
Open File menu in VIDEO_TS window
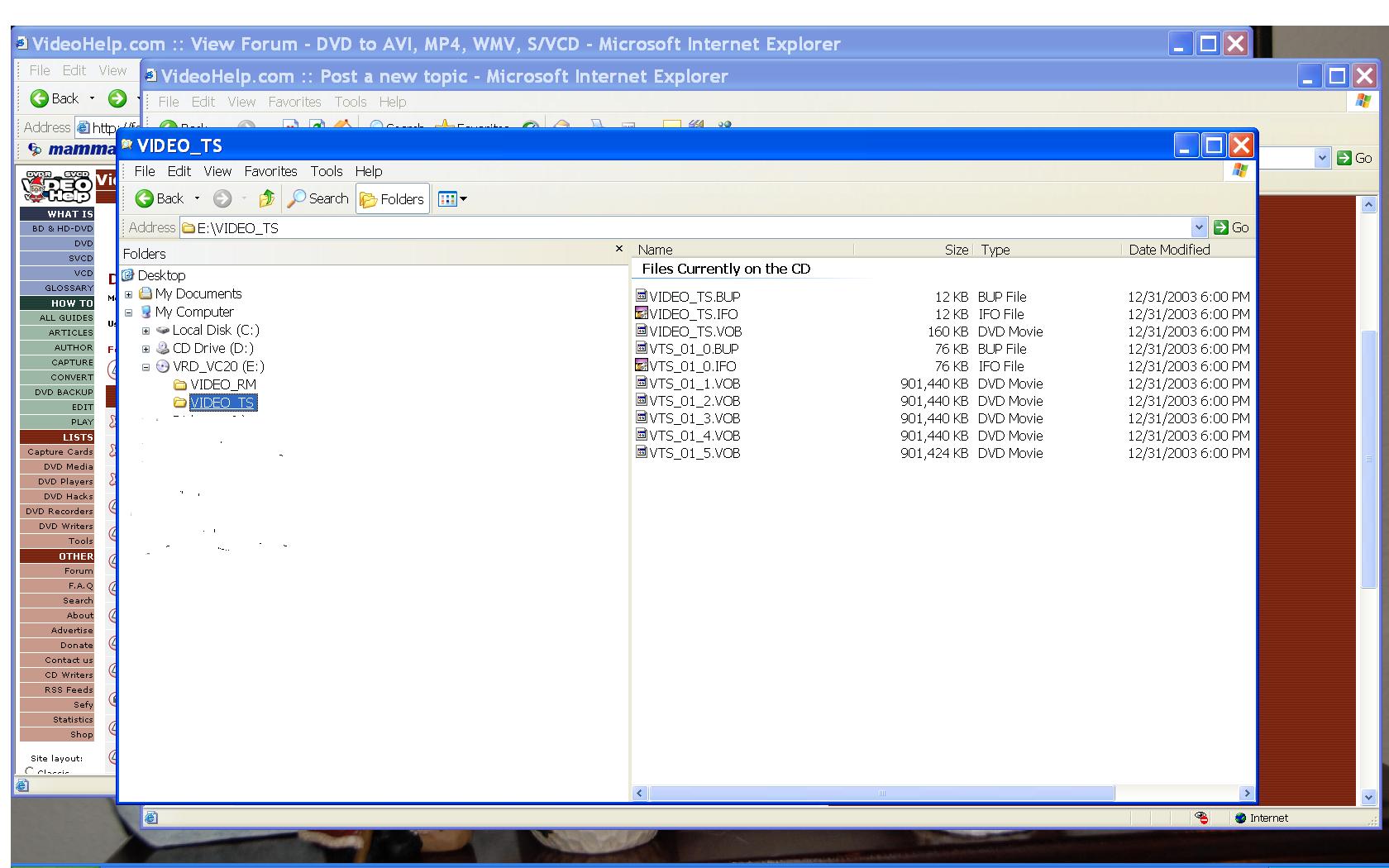(145, 171)
